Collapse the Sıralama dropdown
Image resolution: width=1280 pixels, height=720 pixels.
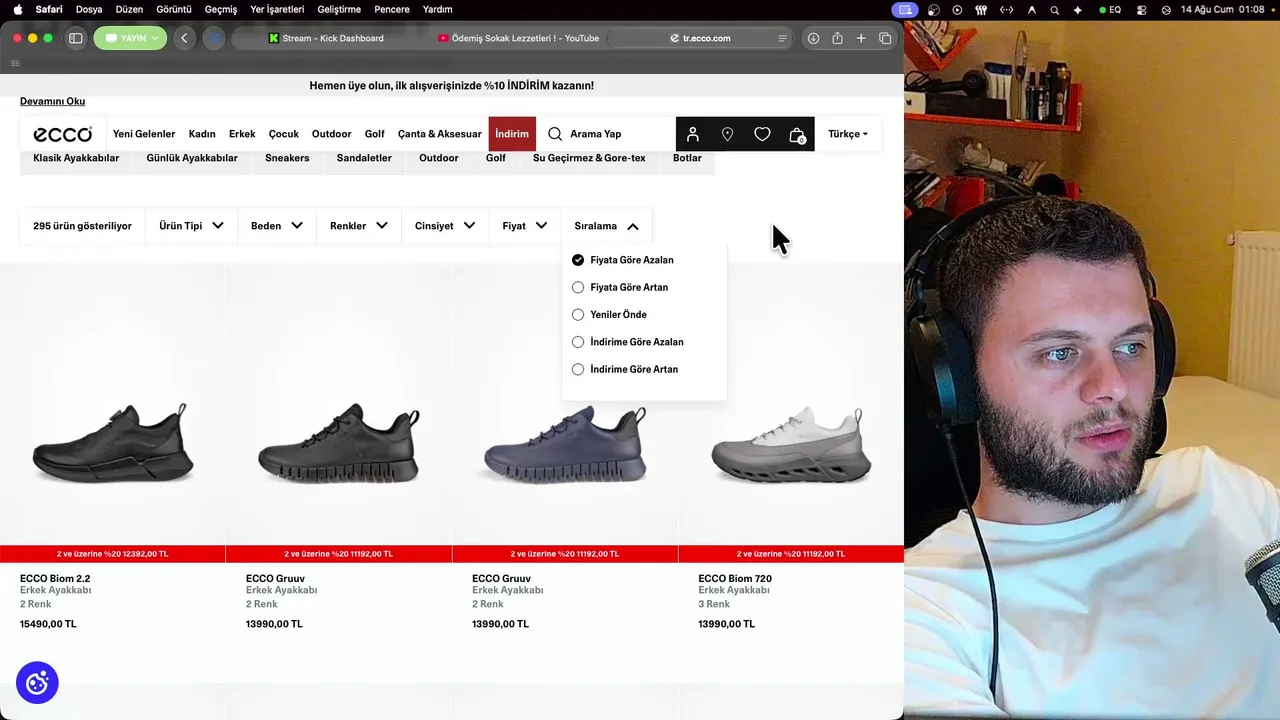(x=606, y=226)
